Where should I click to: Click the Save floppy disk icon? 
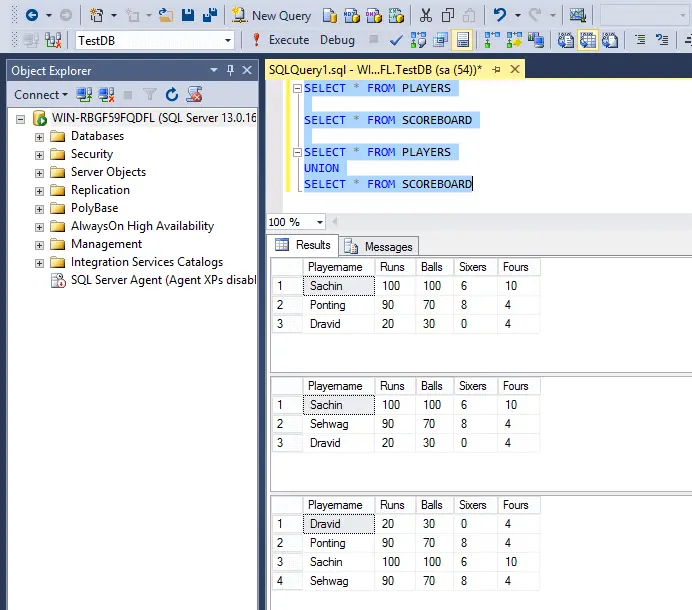tap(188, 15)
